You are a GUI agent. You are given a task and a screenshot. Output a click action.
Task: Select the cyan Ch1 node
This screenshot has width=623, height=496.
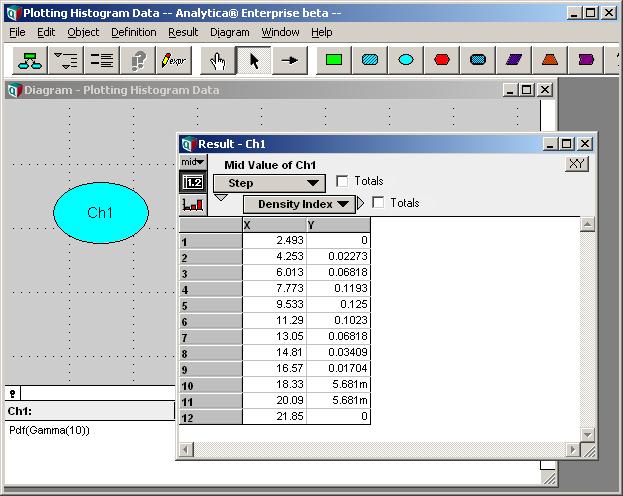(101, 213)
